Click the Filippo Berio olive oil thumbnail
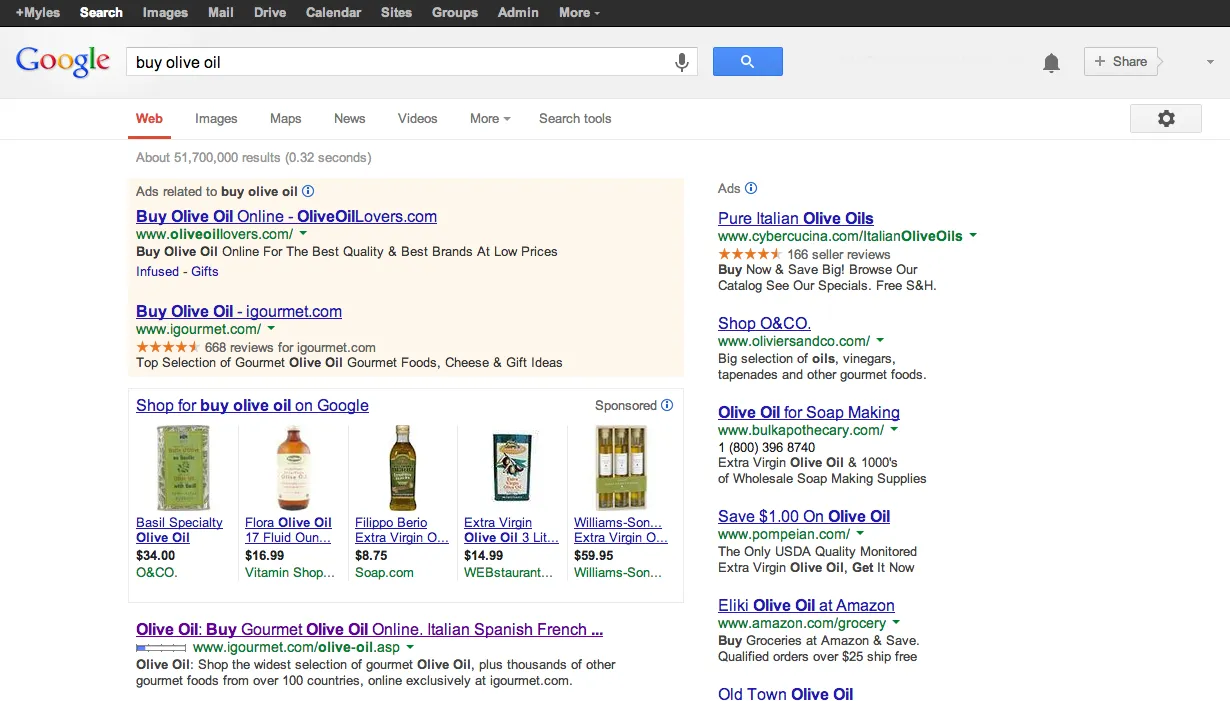This screenshot has width=1230, height=701. click(402, 468)
